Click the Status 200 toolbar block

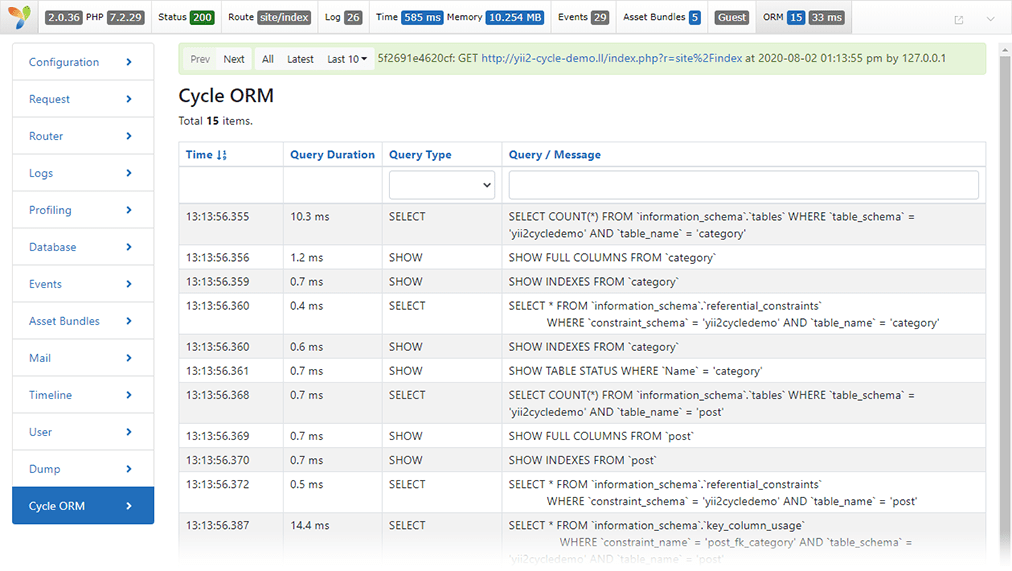click(186, 17)
